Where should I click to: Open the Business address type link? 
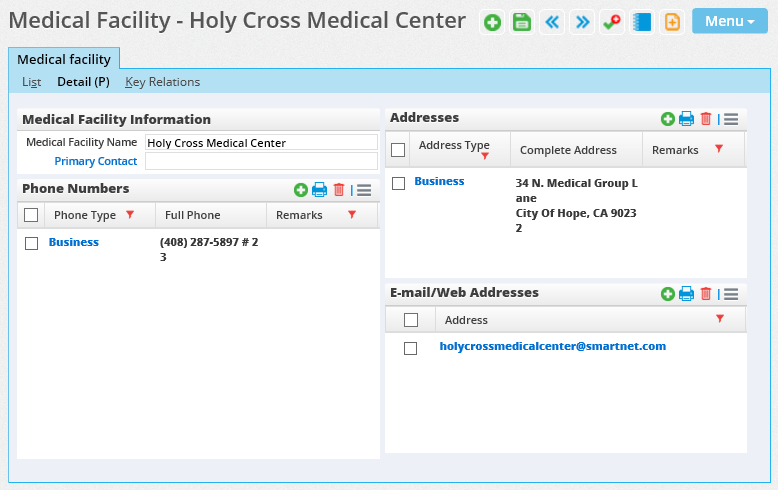439,181
